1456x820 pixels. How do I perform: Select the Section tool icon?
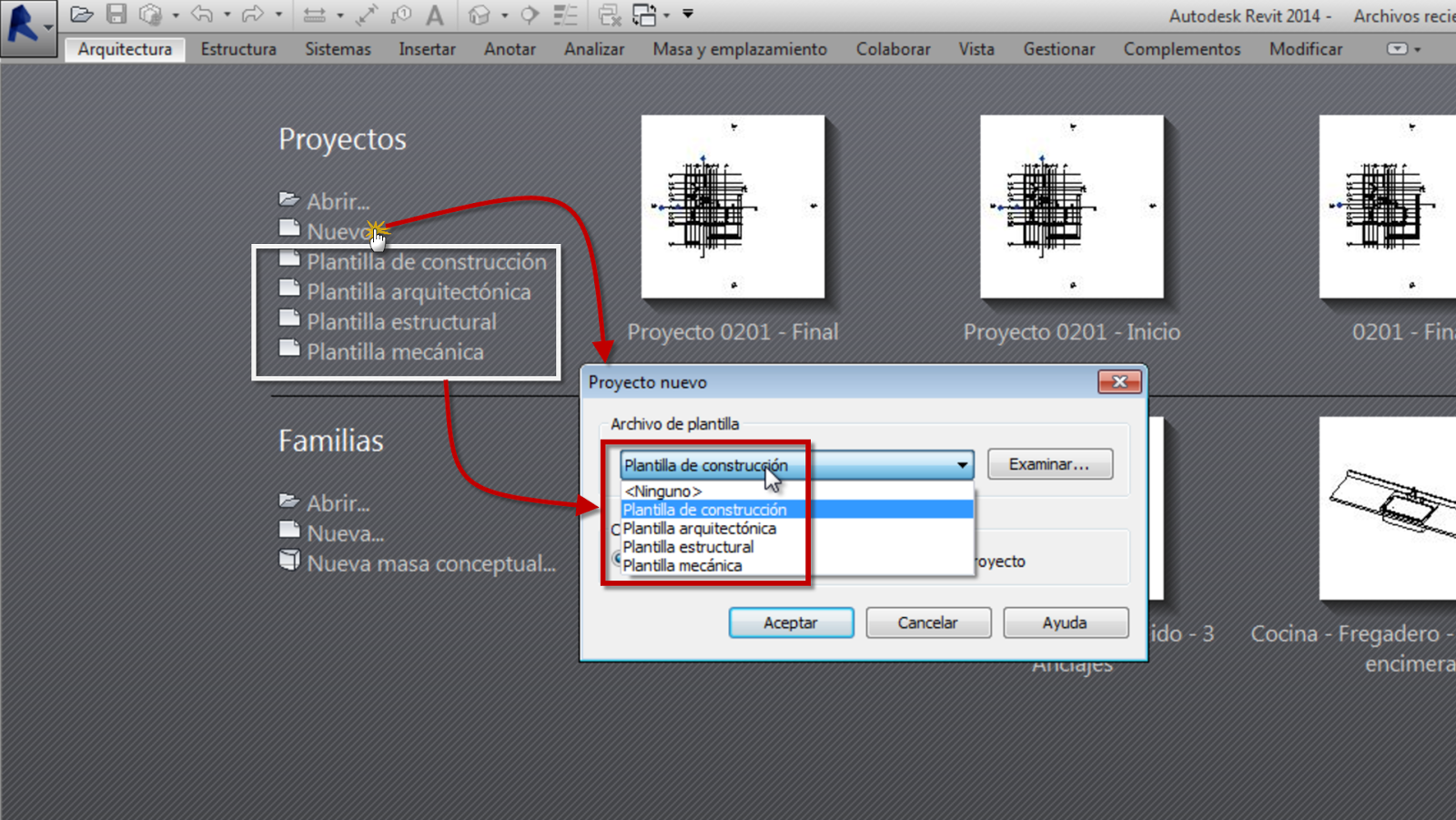[x=531, y=15]
